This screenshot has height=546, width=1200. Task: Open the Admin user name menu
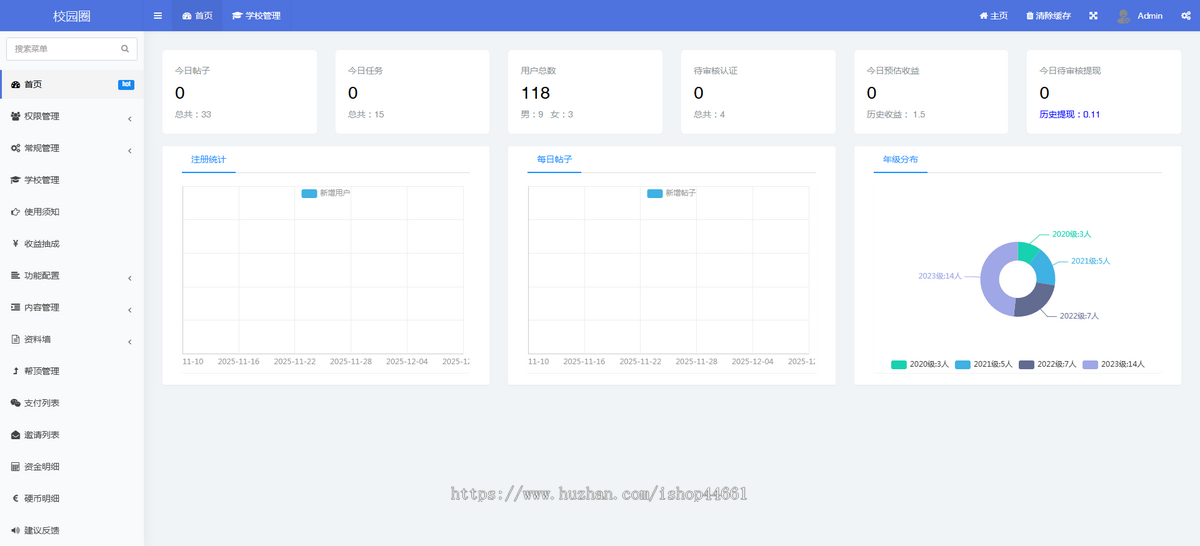click(1150, 16)
